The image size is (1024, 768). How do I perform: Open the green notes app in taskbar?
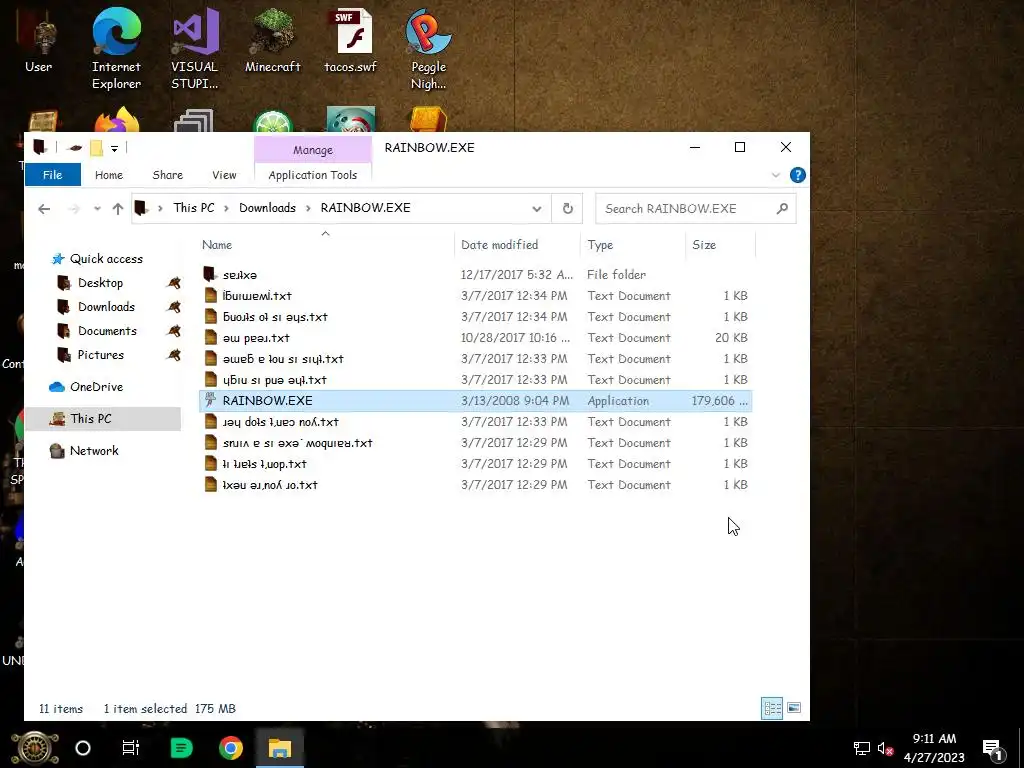tap(181, 748)
